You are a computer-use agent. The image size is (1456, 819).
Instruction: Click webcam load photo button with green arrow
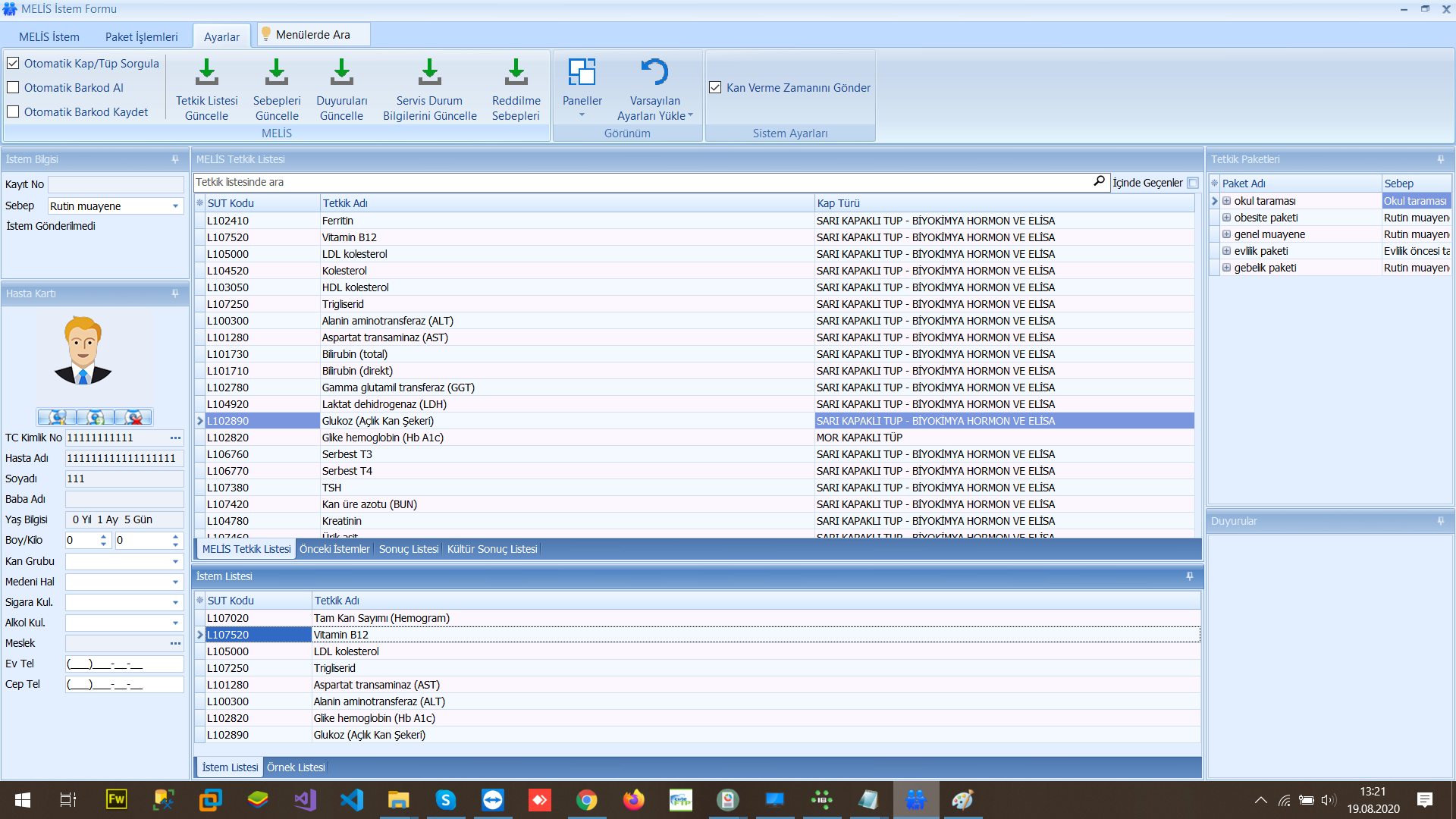95,417
